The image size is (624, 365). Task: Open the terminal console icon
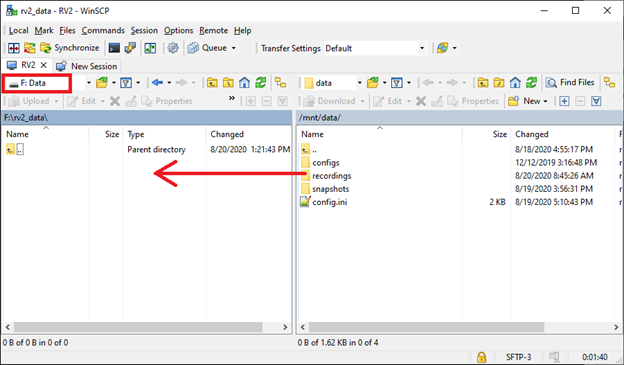pos(114,48)
